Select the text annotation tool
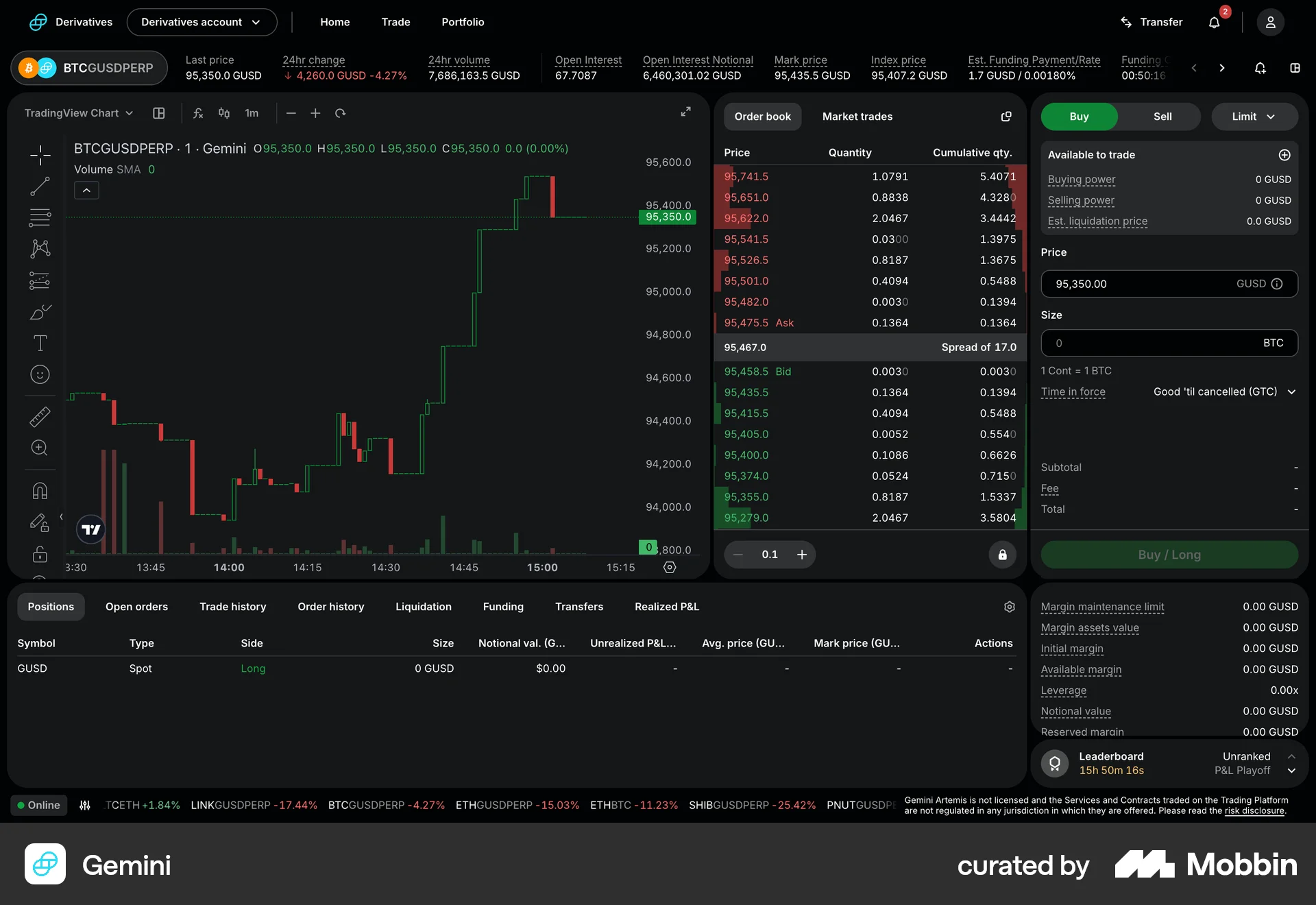Image resolution: width=1316 pixels, height=905 pixels. click(x=40, y=343)
